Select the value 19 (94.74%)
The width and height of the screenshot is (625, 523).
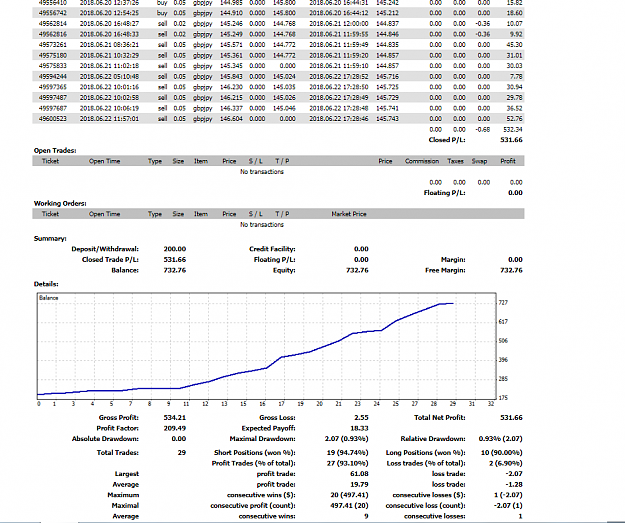pyautogui.click(x=347, y=453)
